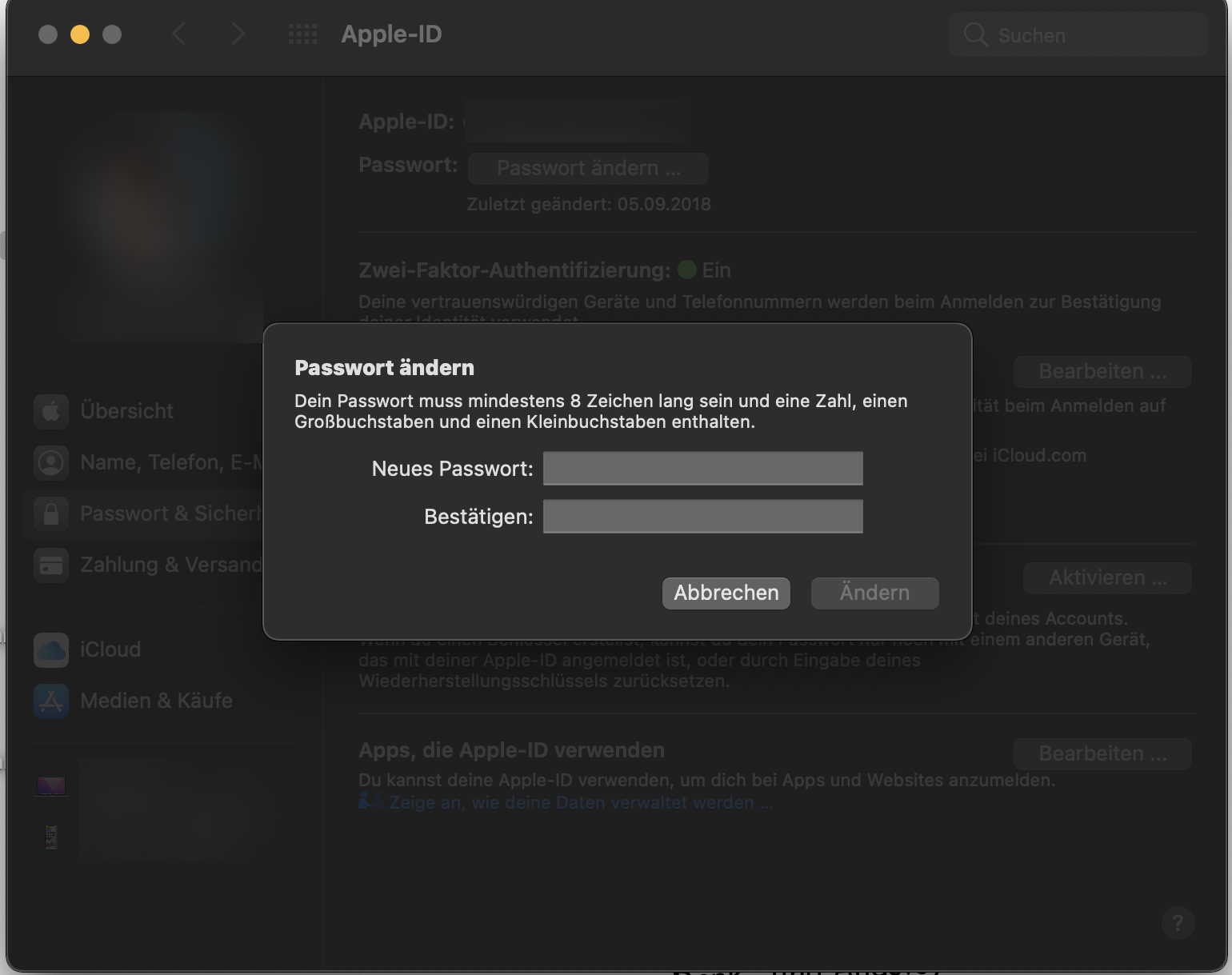Click the credit card icon in sidebar
This screenshot has height=975, width=1232.
(x=51, y=565)
